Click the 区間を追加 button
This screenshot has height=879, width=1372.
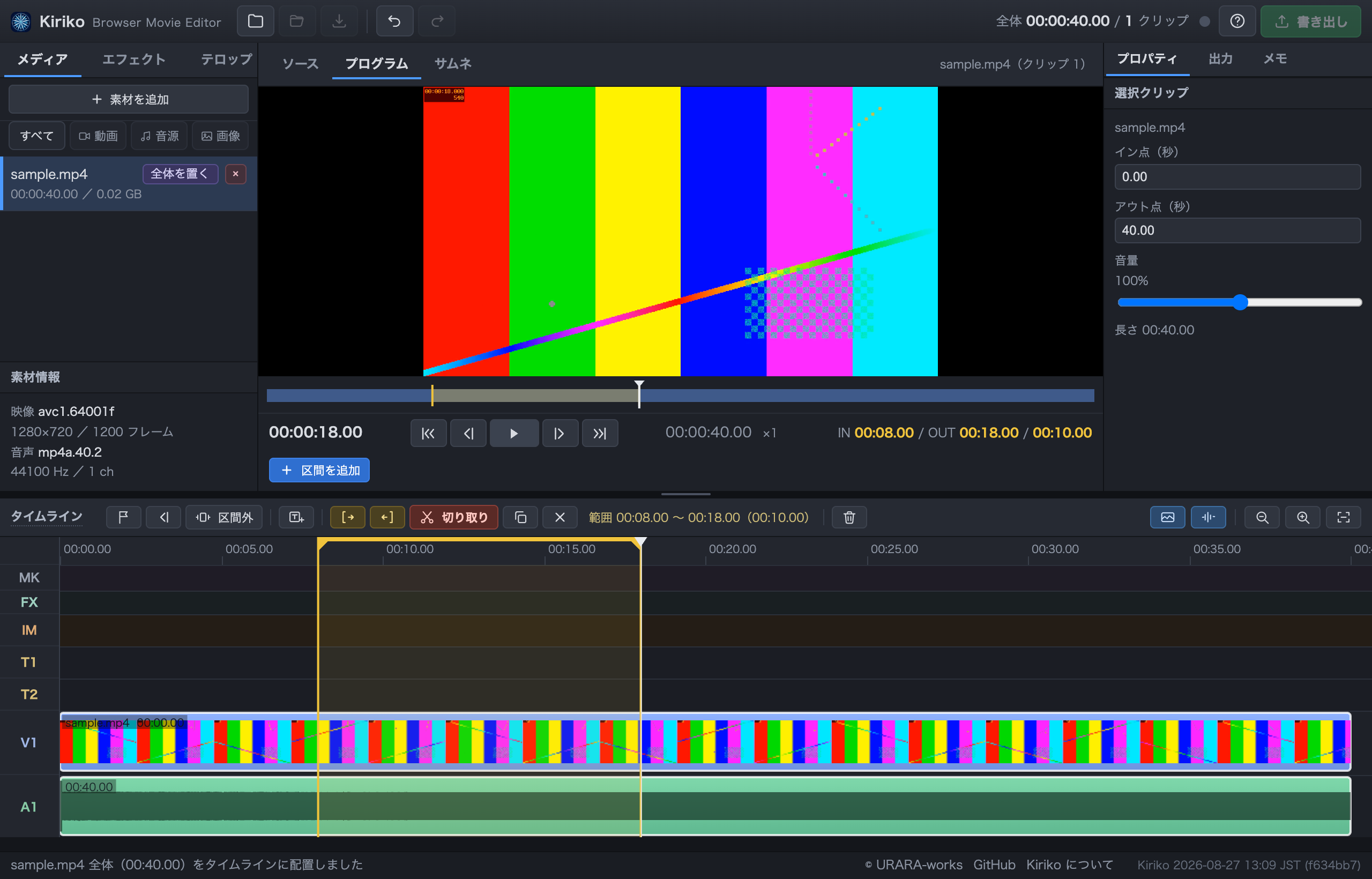point(319,471)
